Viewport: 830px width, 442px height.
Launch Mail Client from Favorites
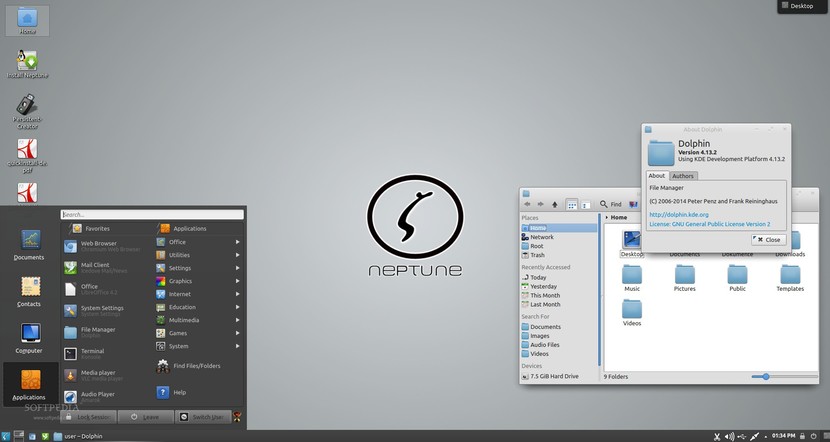click(107, 268)
